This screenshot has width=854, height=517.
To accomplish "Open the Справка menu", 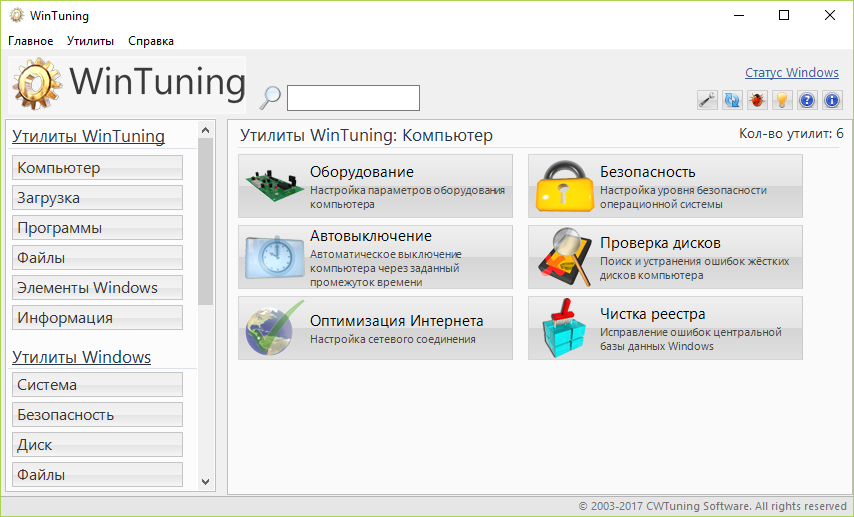I will [x=151, y=41].
